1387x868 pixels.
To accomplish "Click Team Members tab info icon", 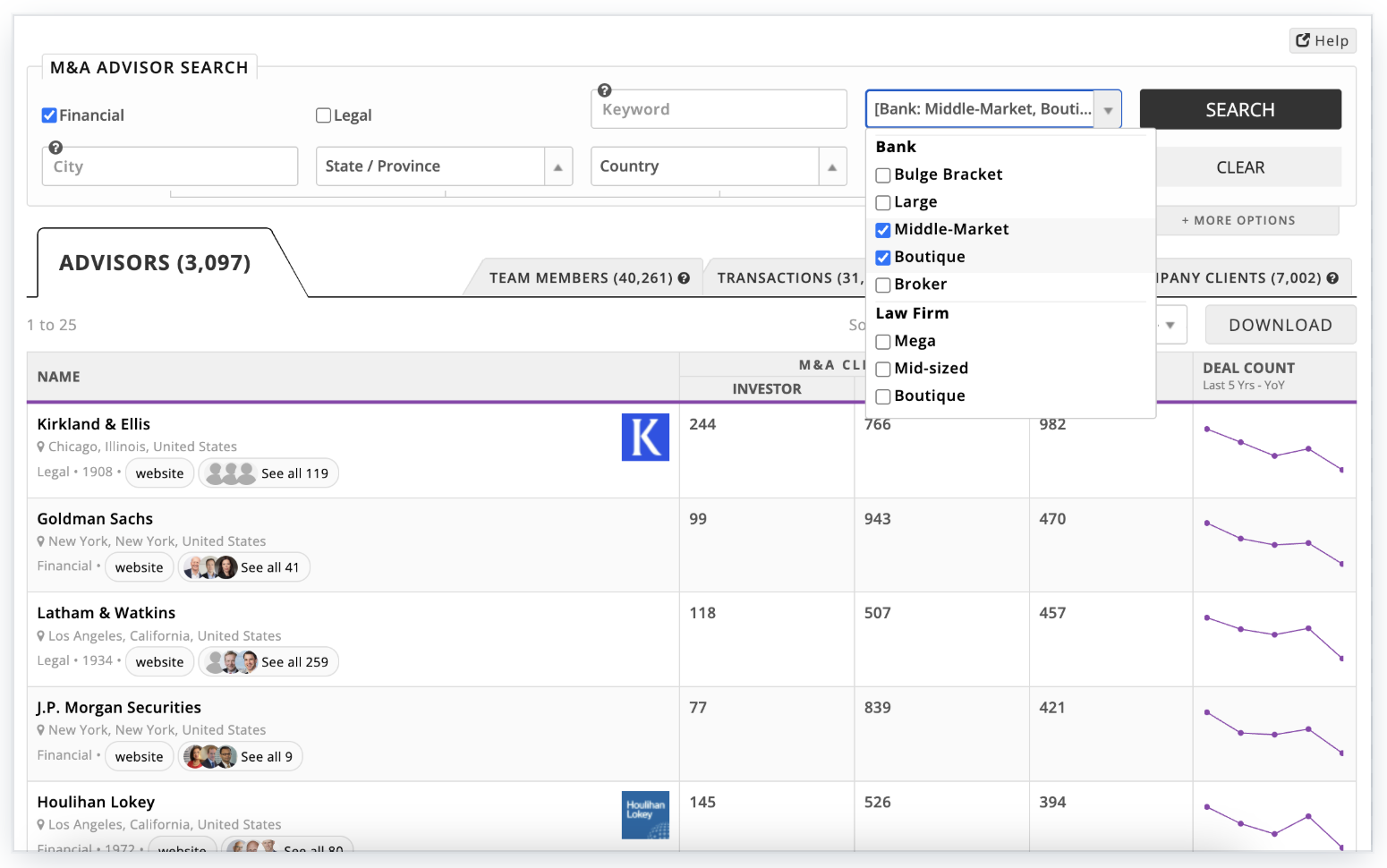I will pos(685,278).
